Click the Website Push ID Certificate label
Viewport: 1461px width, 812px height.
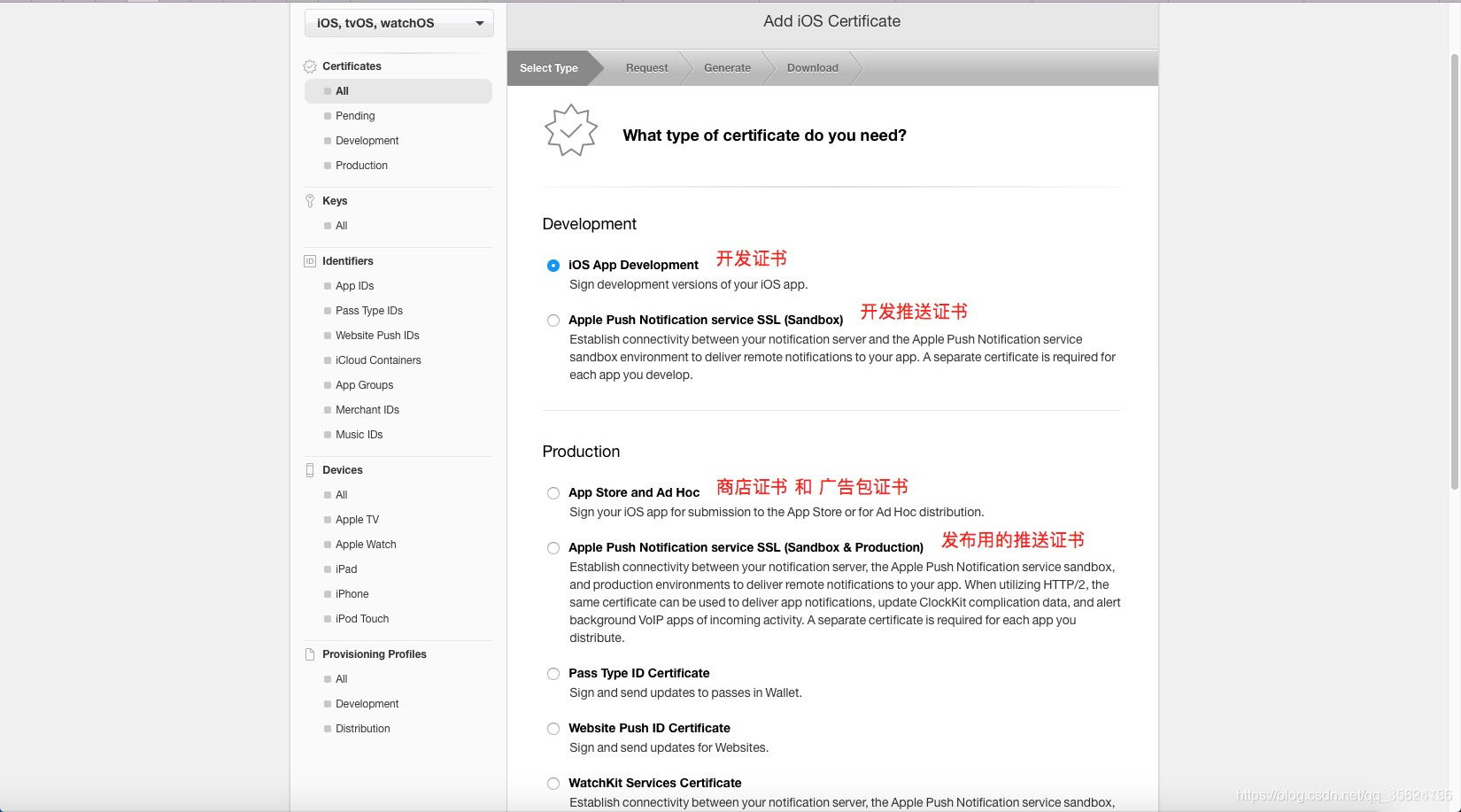click(x=649, y=728)
